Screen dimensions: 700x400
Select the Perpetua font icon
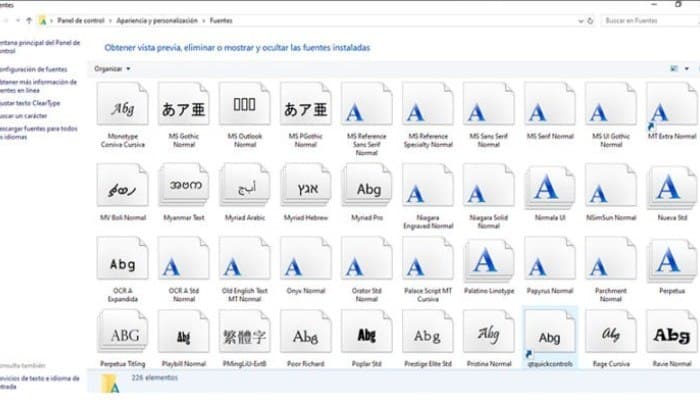click(x=672, y=259)
